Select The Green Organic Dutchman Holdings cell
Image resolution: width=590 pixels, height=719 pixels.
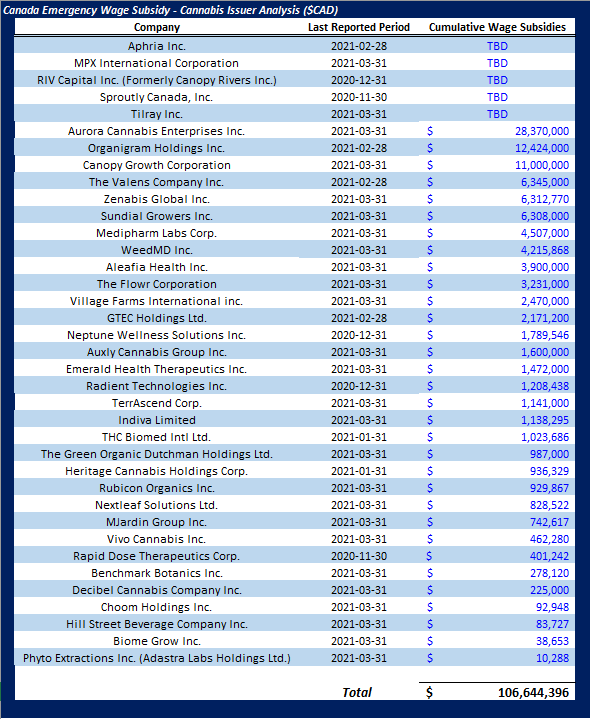pos(157,454)
